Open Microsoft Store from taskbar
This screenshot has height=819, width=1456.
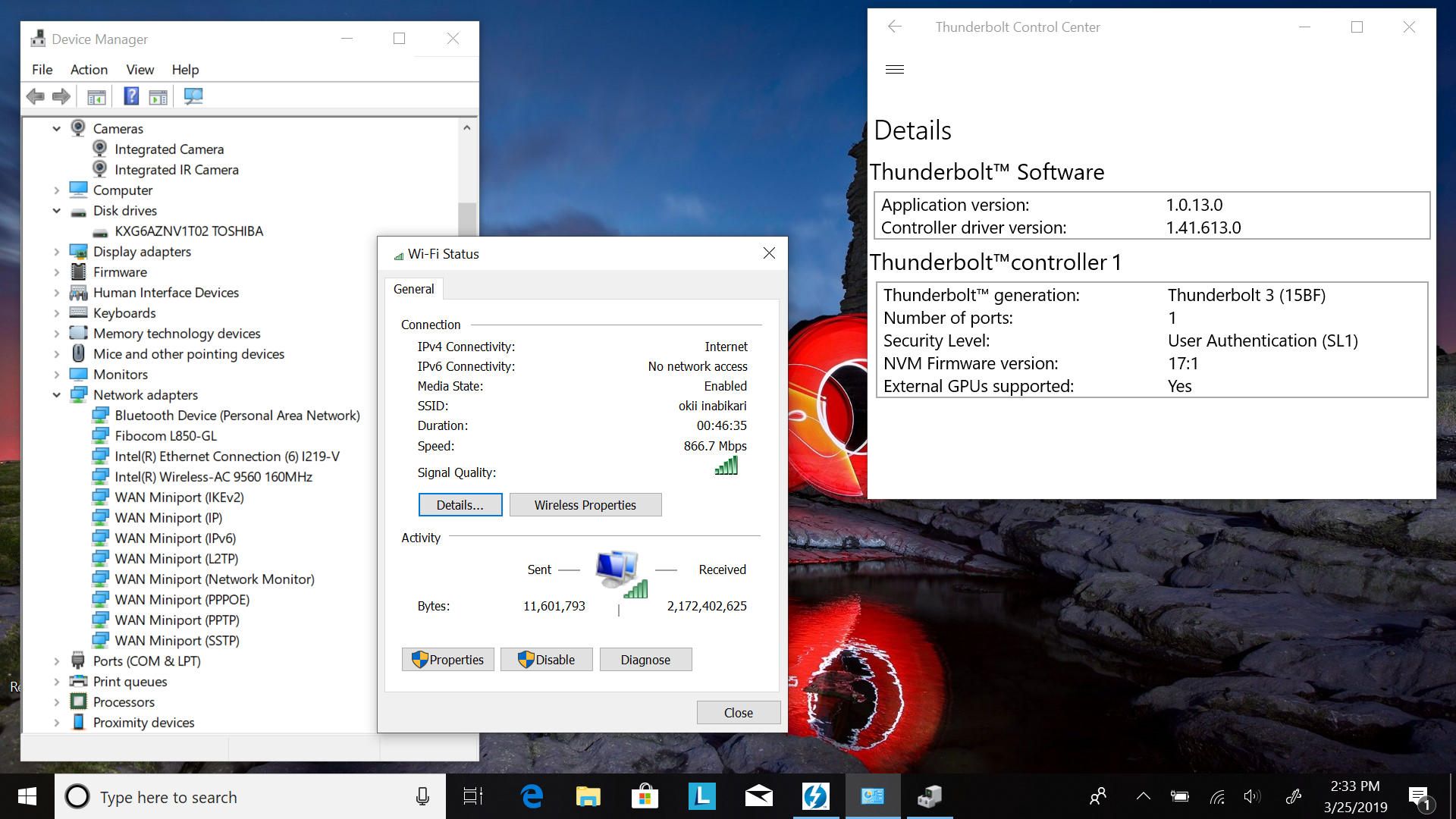pyautogui.click(x=645, y=796)
